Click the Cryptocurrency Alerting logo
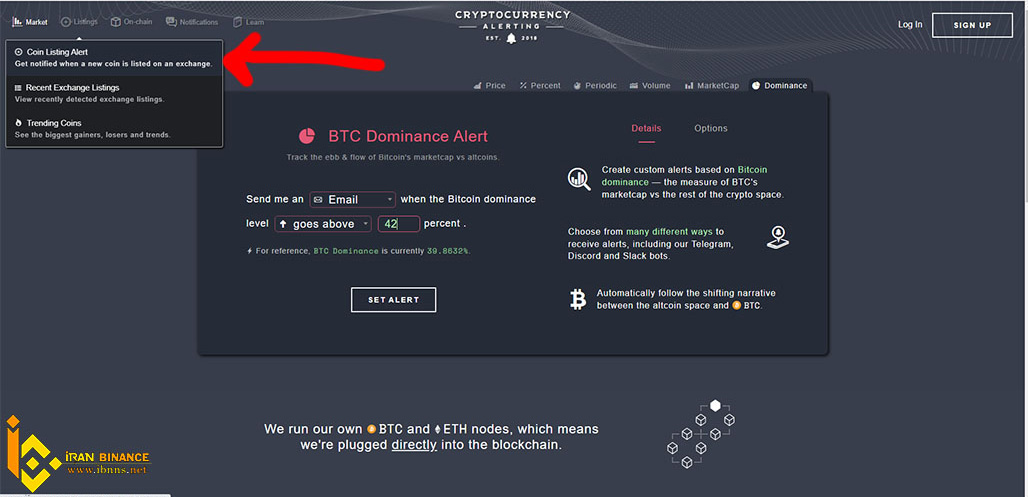Screen dimensions: 1028x497 click(513, 25)
